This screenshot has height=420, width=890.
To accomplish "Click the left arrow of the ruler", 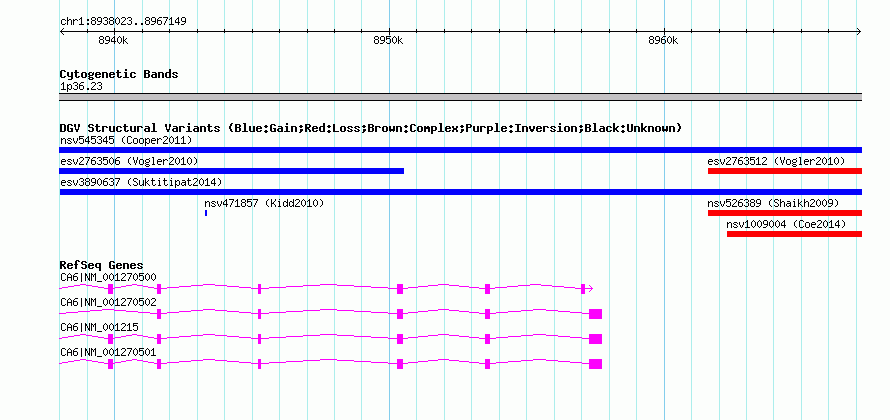I will click(62, 32).
